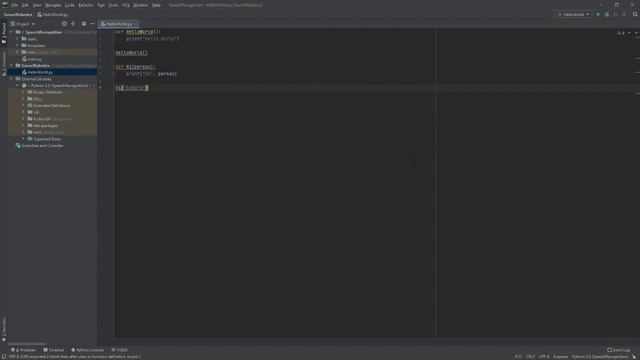
Task: Toggle the Terminal tool window
Action: point(53,350)
